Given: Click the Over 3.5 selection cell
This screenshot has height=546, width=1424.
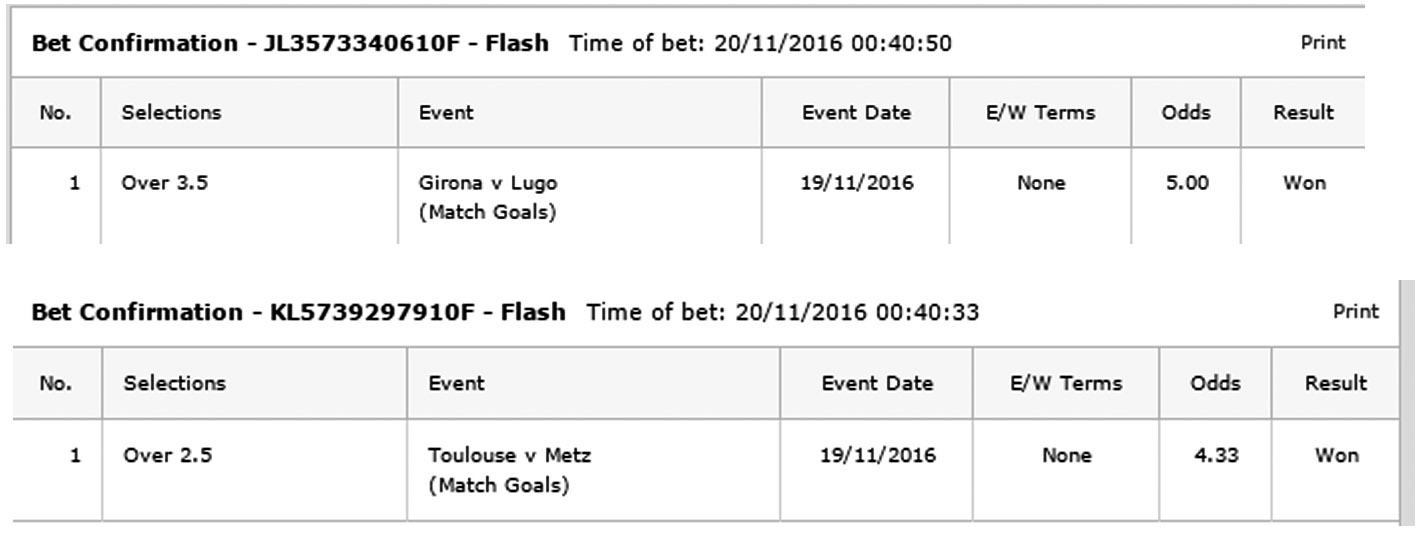Looking at the screenshot, I should [x=165, y=184].
